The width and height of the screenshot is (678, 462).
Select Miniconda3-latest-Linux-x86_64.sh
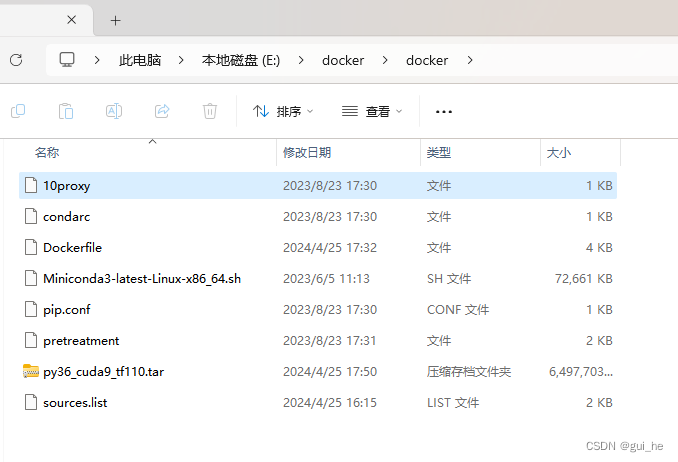coord(142,279)
